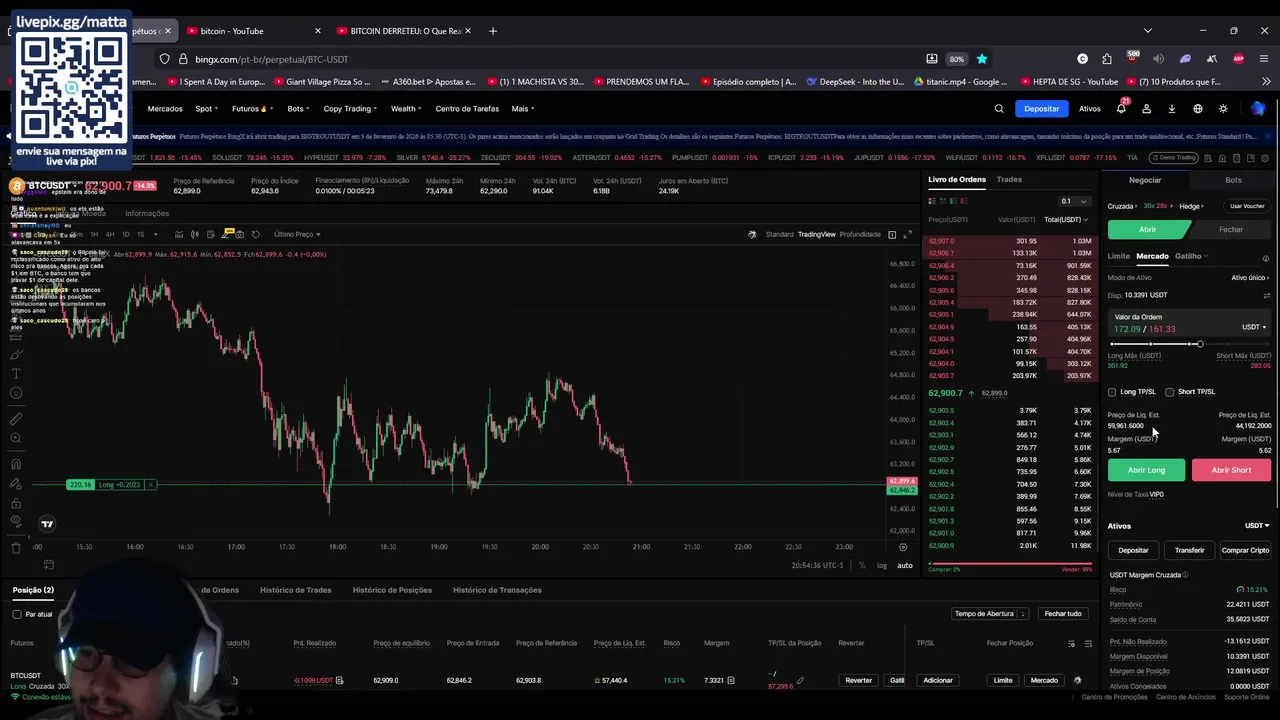Open the Tempo de Abertura sort dropdown

(x=990, y=614)
